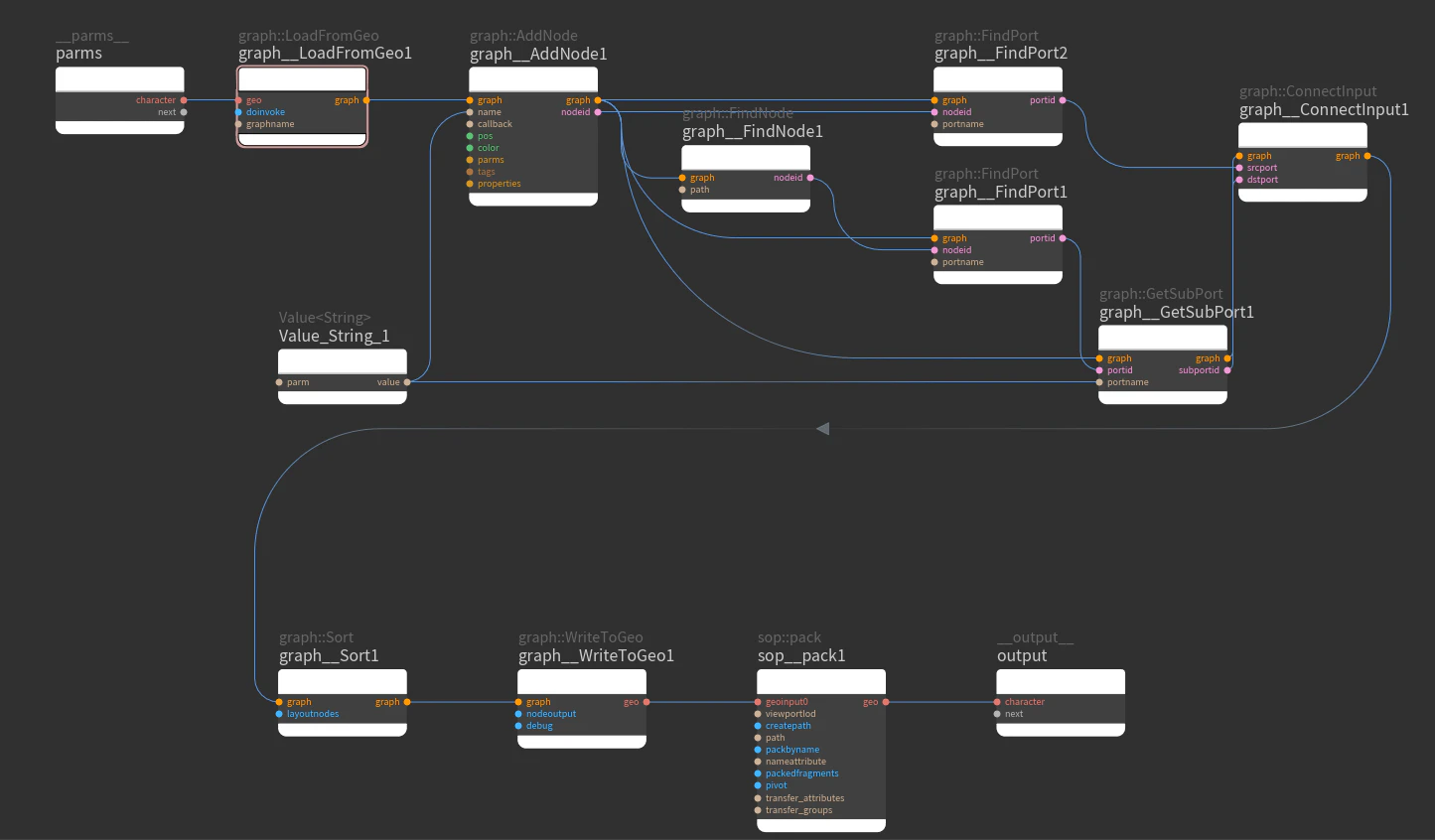Select the parms node body
The height and width of the screenshot is (840, 1435).
[119, 100]
